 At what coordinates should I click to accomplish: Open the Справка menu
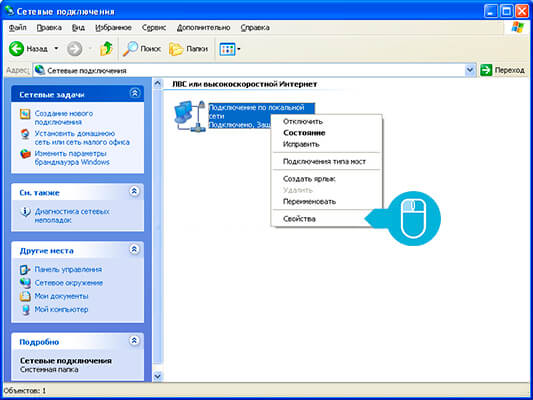click(255, 28)
